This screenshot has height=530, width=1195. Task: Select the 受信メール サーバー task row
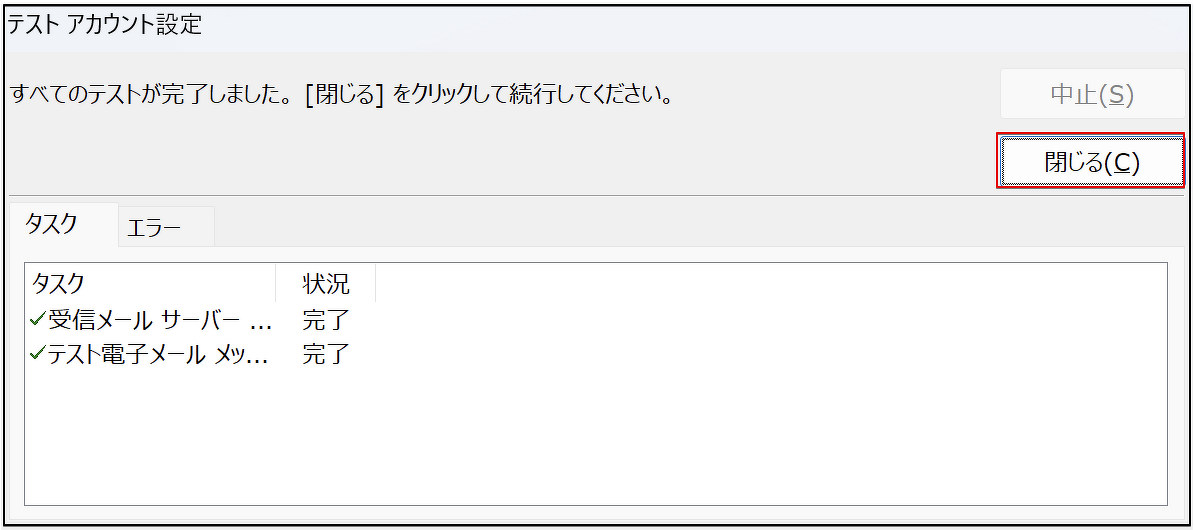click(160, 320)
